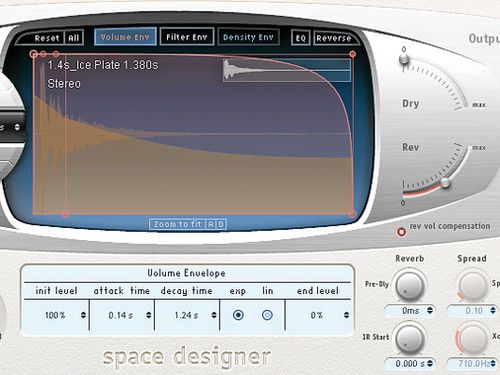Click the D zoom button
Screen dimensions: 500x375
[221, 224]
